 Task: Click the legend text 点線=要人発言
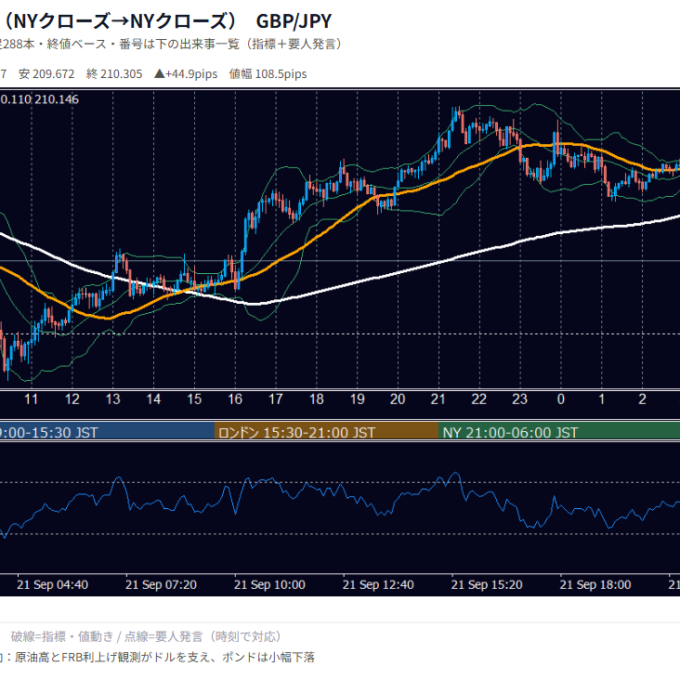[163, 637]
